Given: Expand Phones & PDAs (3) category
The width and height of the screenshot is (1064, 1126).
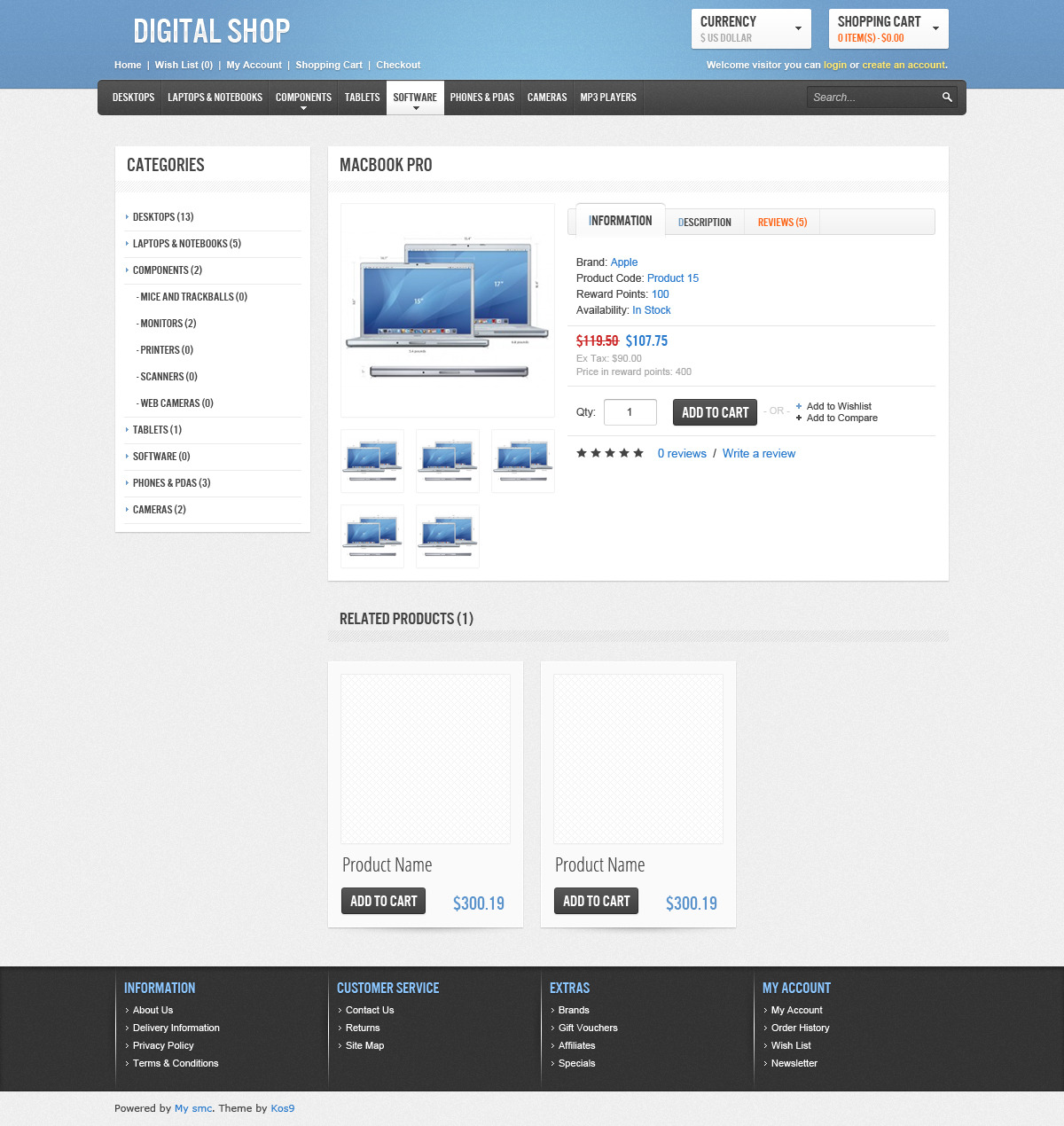Looking at the screenshot, I should [171, 483].
